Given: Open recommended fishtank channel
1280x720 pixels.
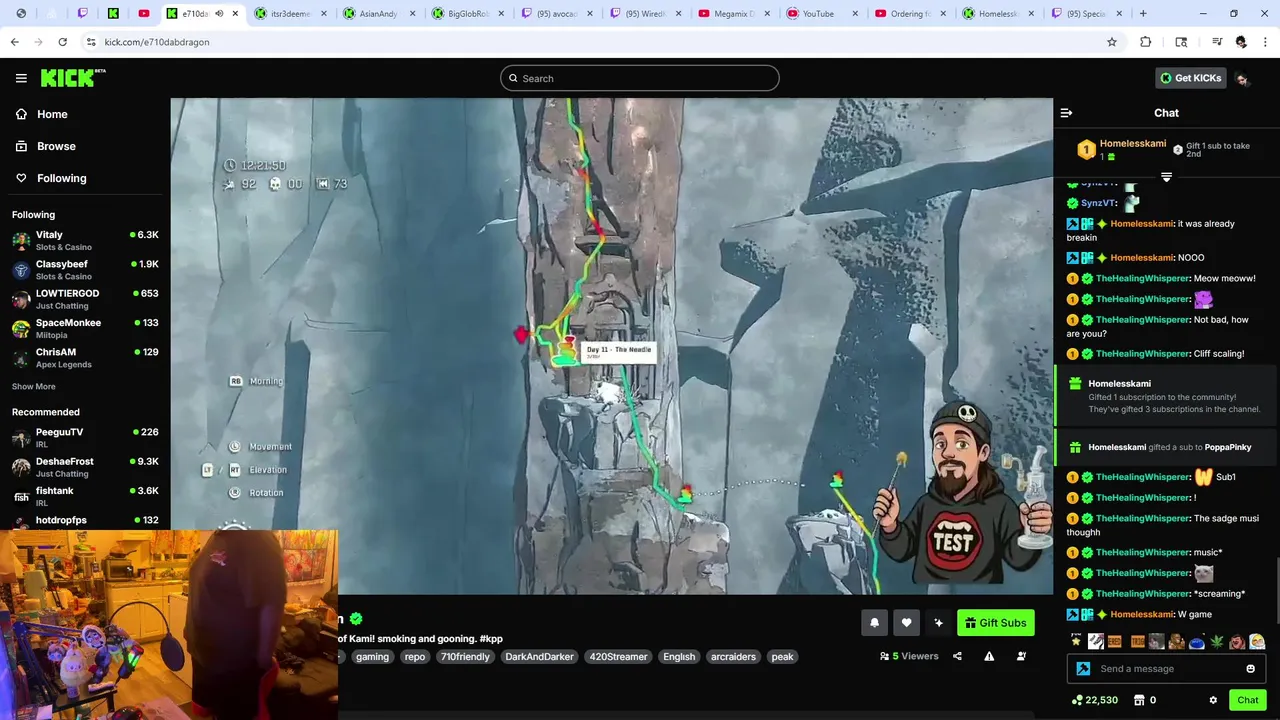Looking at the screenshot, I should 85,496.
